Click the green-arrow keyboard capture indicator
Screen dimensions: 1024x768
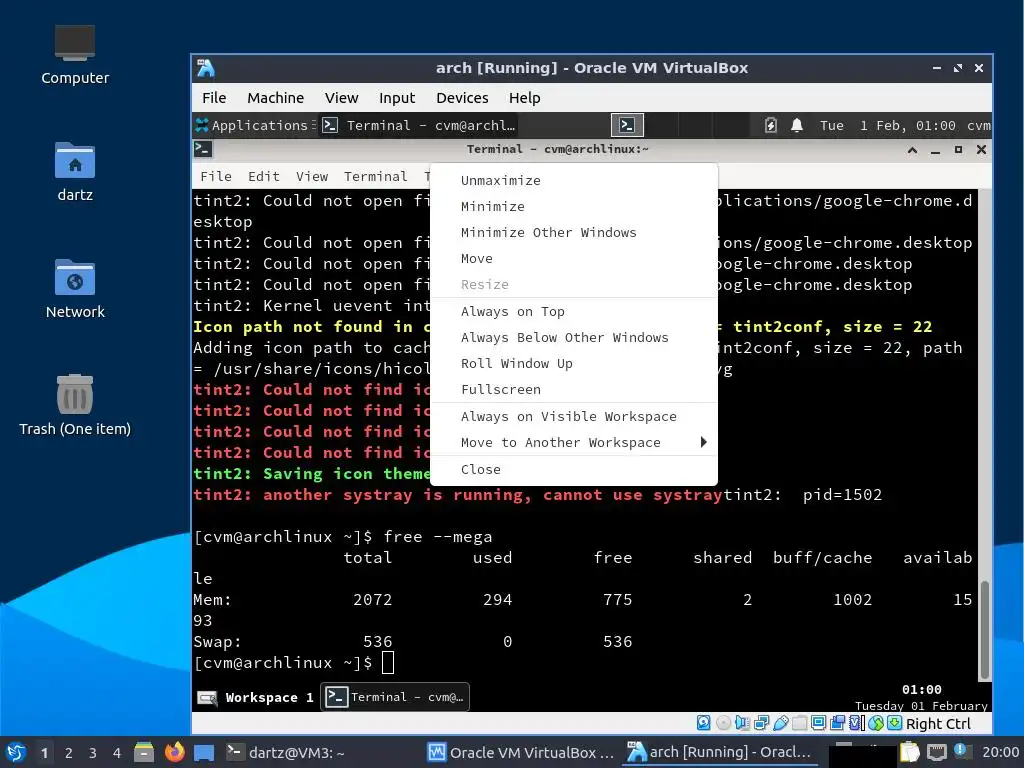coord(895,723)
